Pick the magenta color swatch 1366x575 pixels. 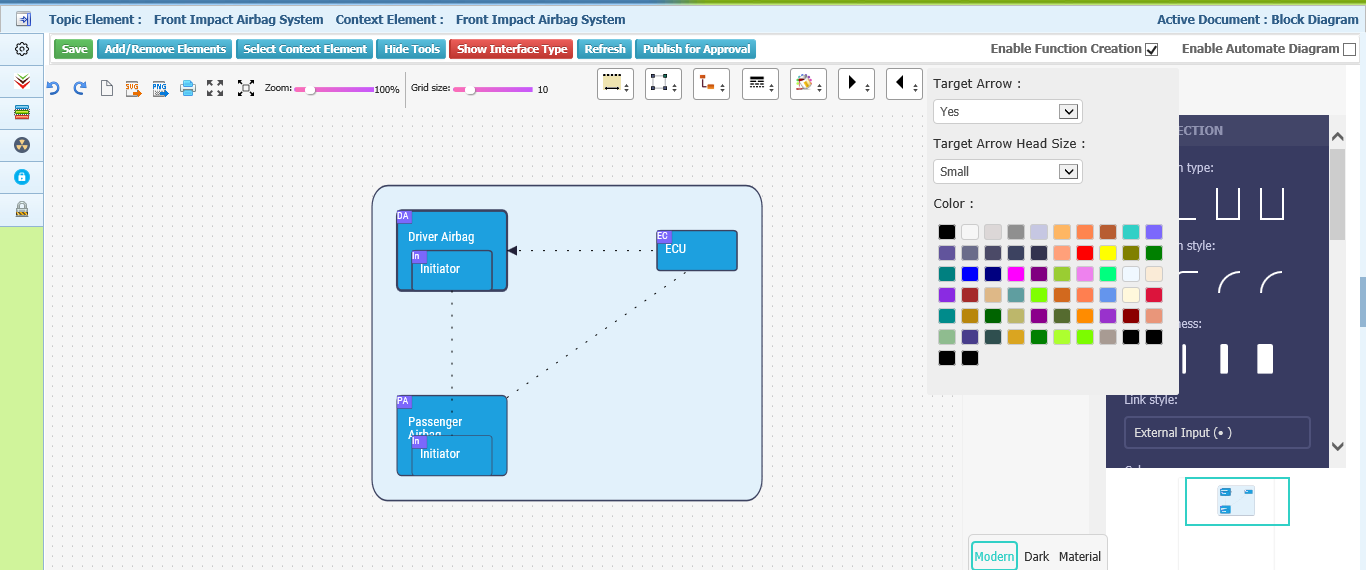point(1015,274)
